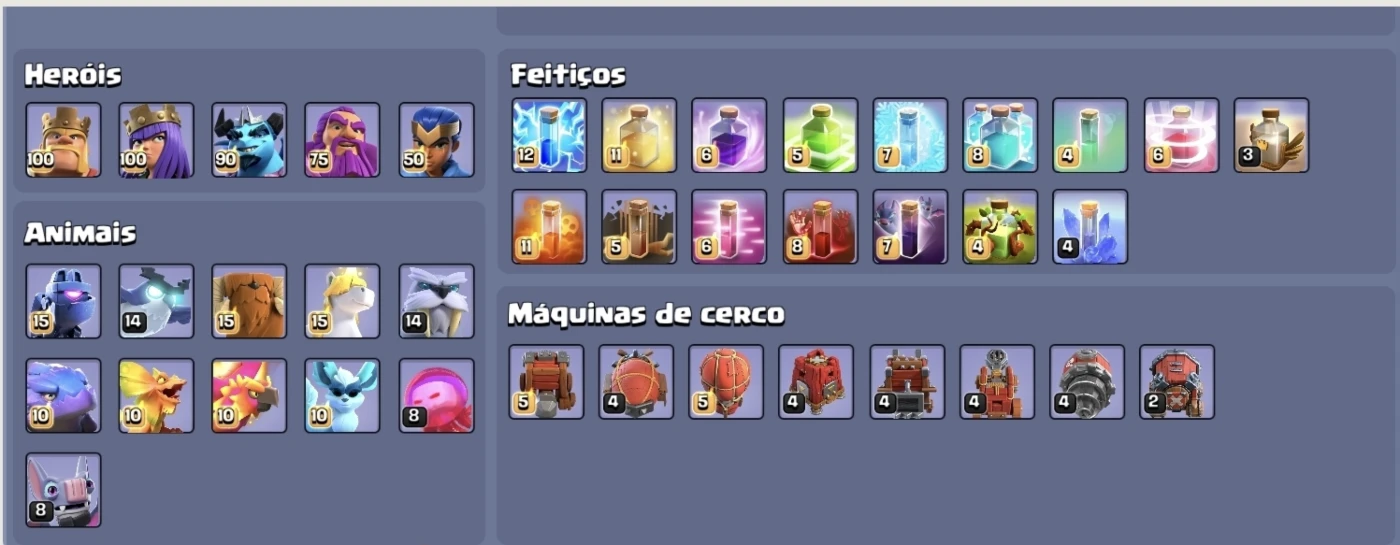The image size is (1400, 545).
Task: Select the Freeze spell level 7 icon
Action: [x=910, y=135]
